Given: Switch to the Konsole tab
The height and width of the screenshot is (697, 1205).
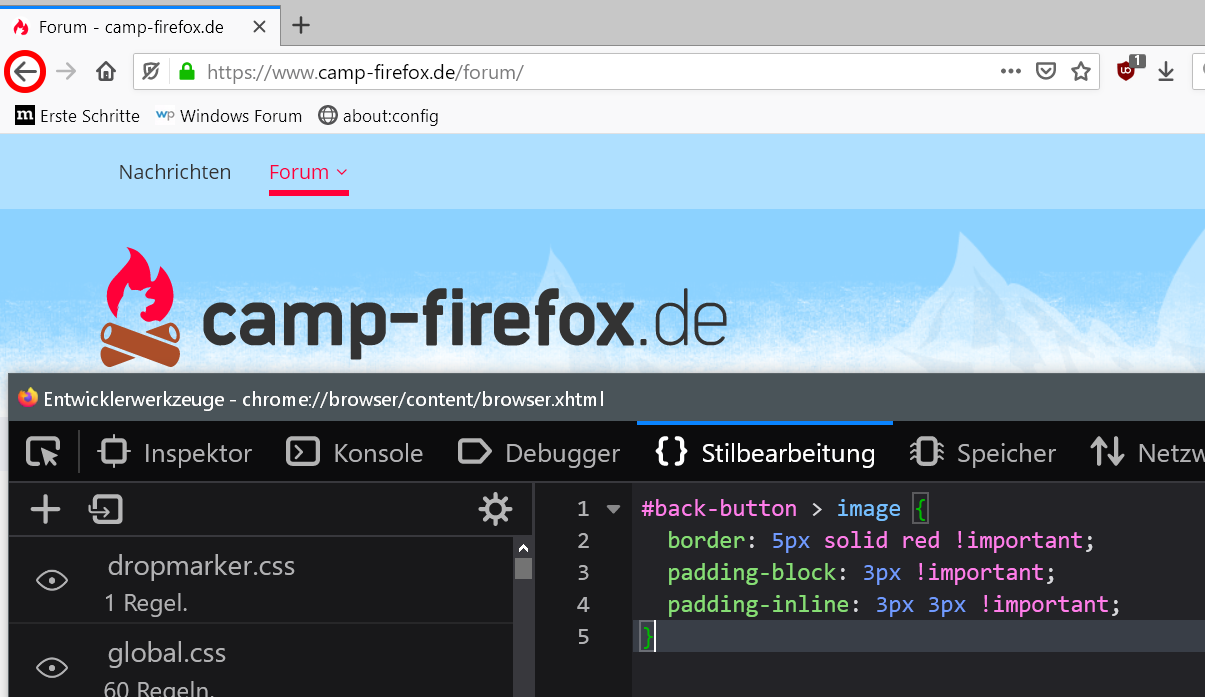Looking at the screenshot, I should [x=354, y=453].
